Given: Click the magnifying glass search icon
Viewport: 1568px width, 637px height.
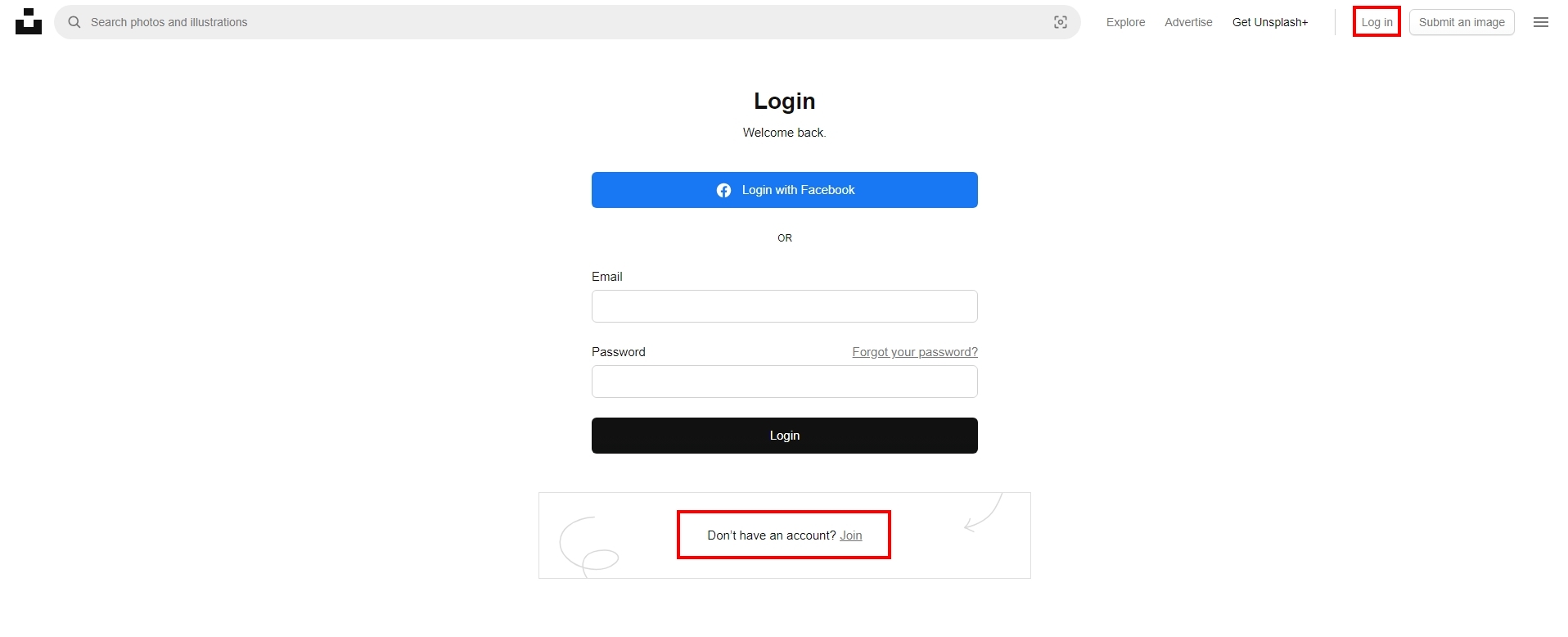Looking at the screenshot, I should click(x=74, y=22).
